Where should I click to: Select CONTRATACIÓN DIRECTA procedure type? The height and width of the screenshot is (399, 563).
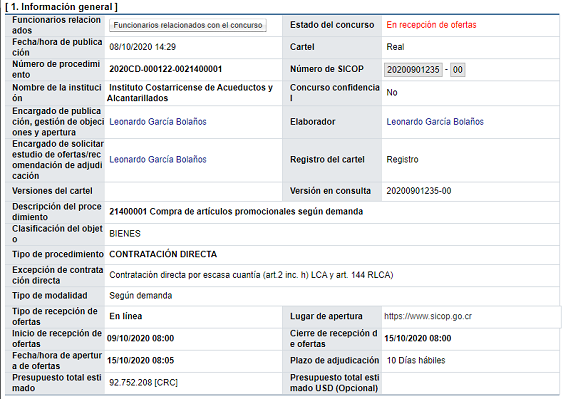(x=163, y=254)
